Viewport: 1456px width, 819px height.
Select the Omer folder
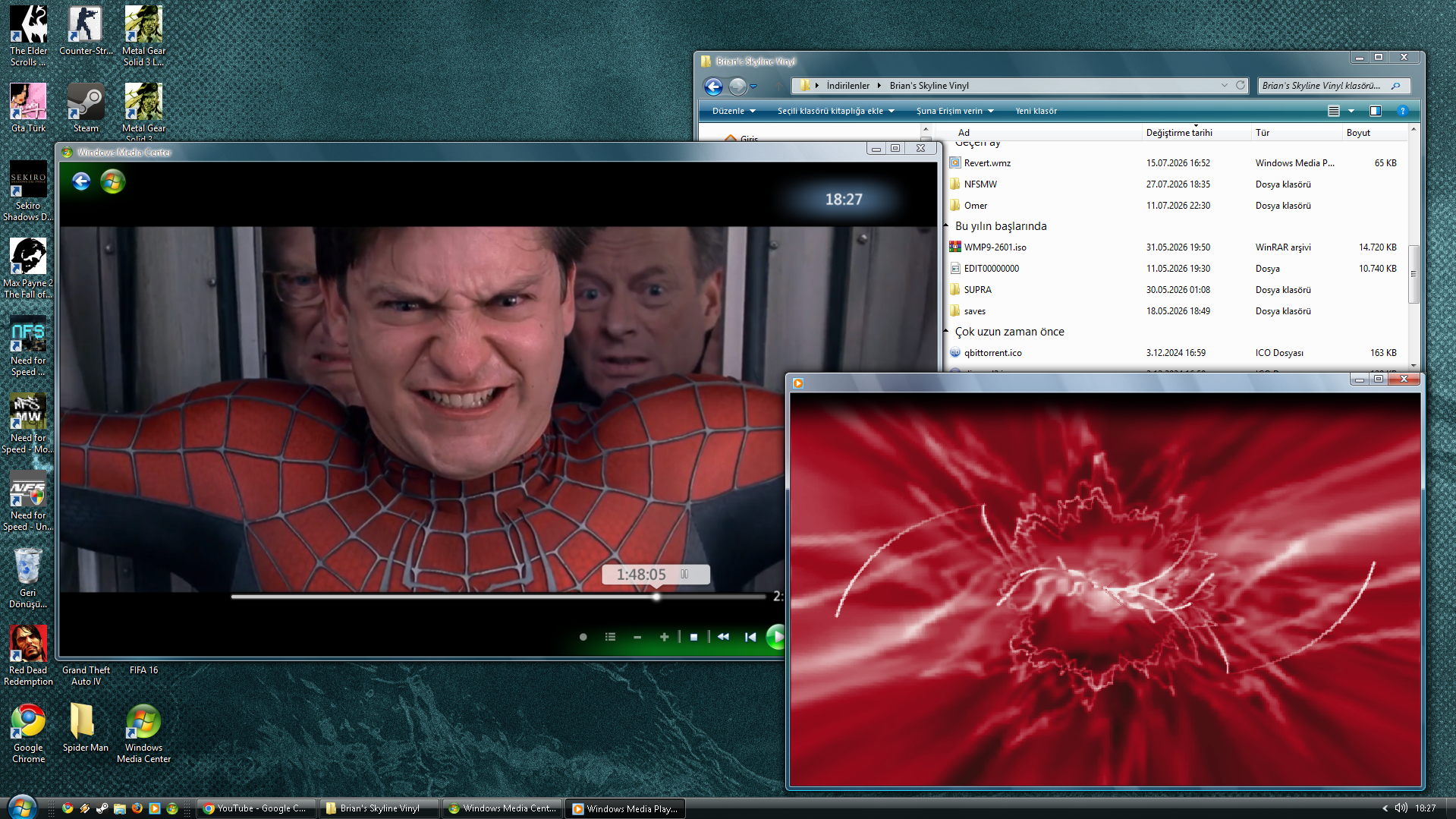pos(1174,206)
